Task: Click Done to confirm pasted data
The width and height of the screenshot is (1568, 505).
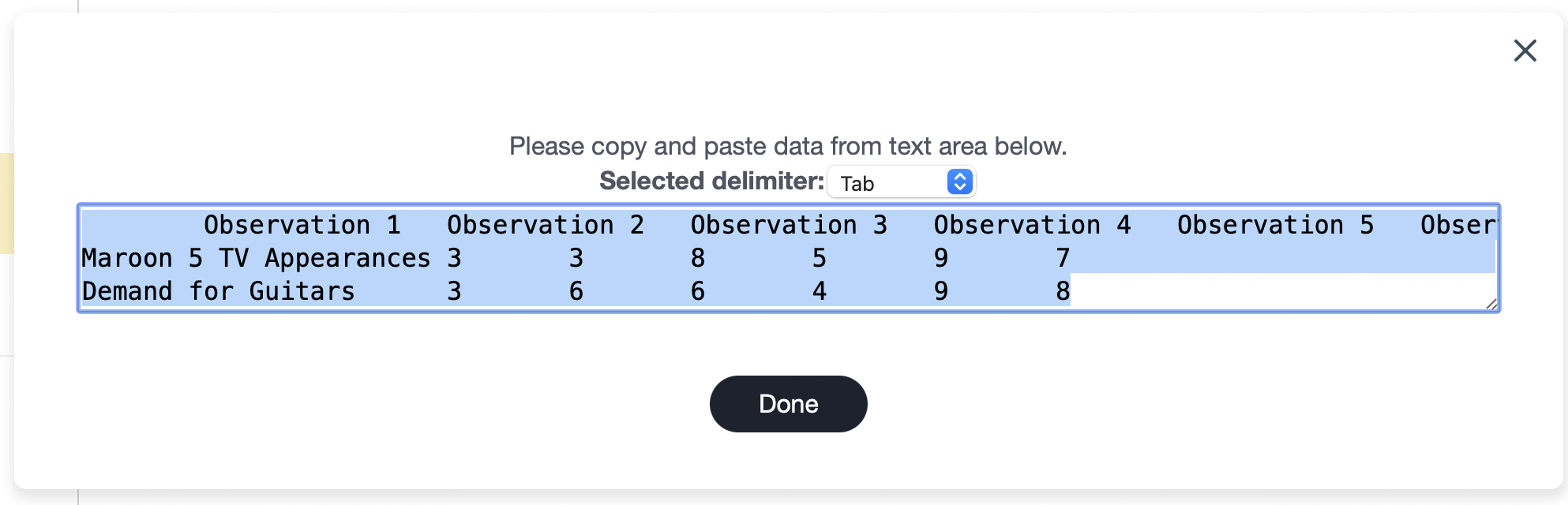Action: 788,403
